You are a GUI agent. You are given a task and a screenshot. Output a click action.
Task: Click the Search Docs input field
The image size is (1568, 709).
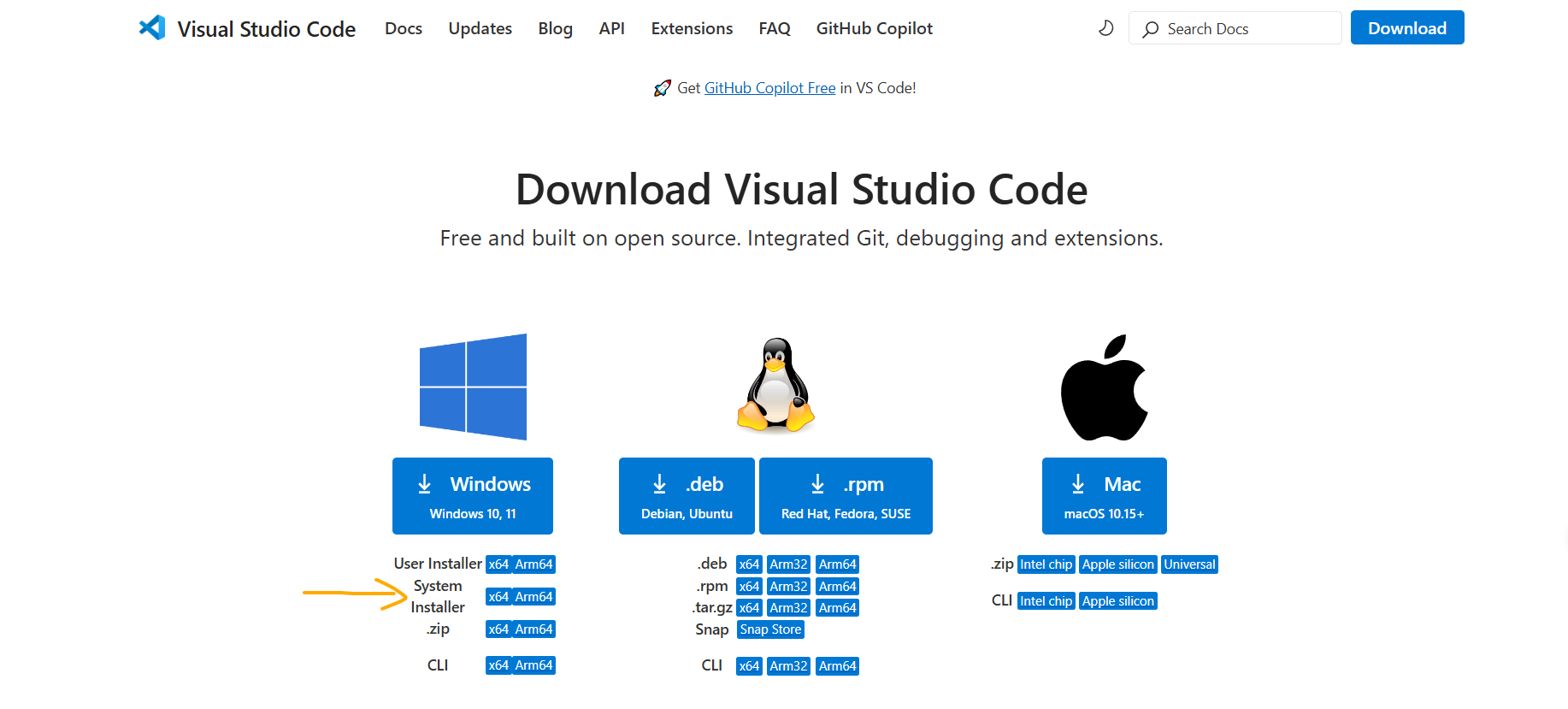[x=1235, y=28]
